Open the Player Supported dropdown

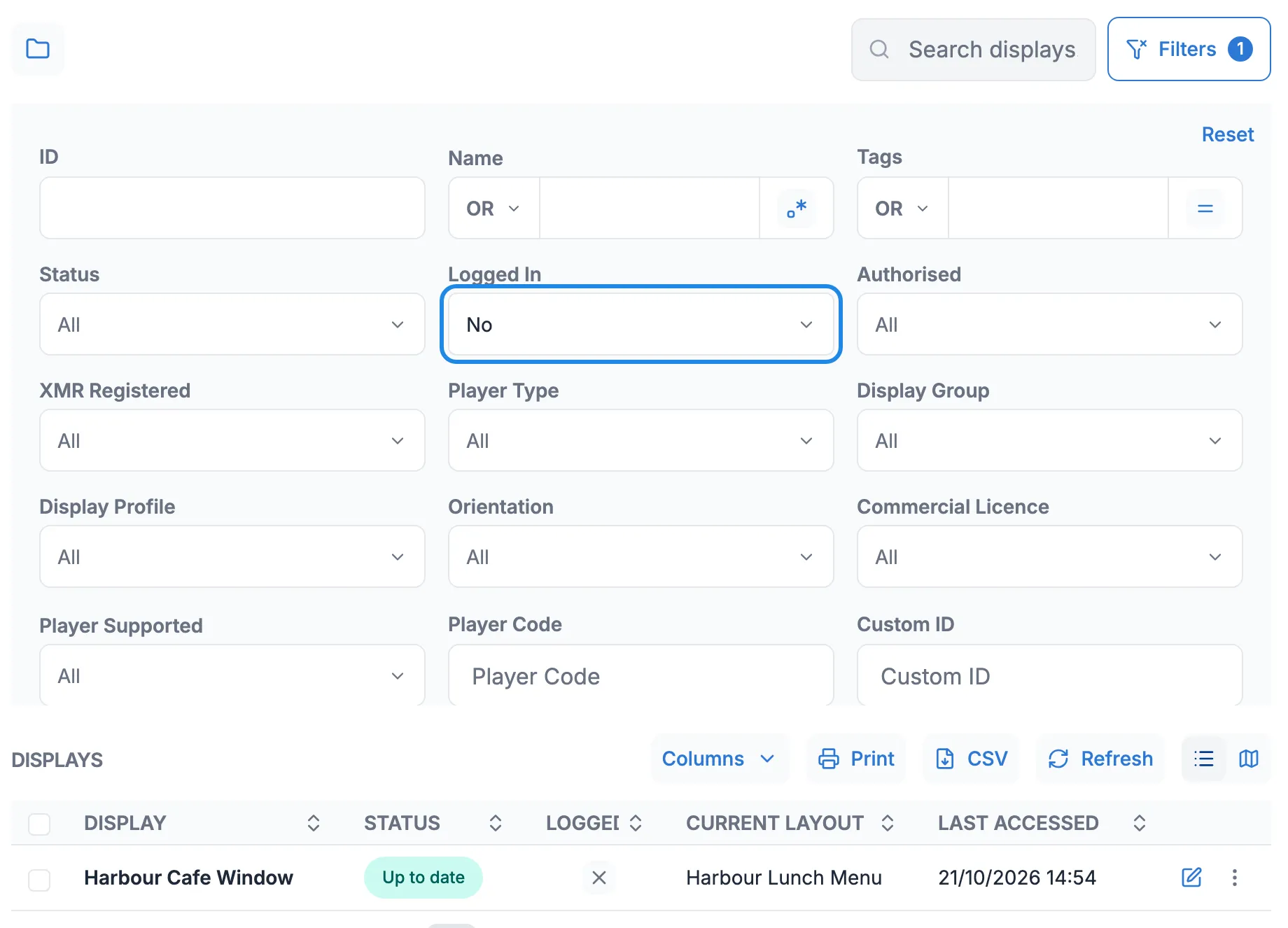[x=232, y=675]
